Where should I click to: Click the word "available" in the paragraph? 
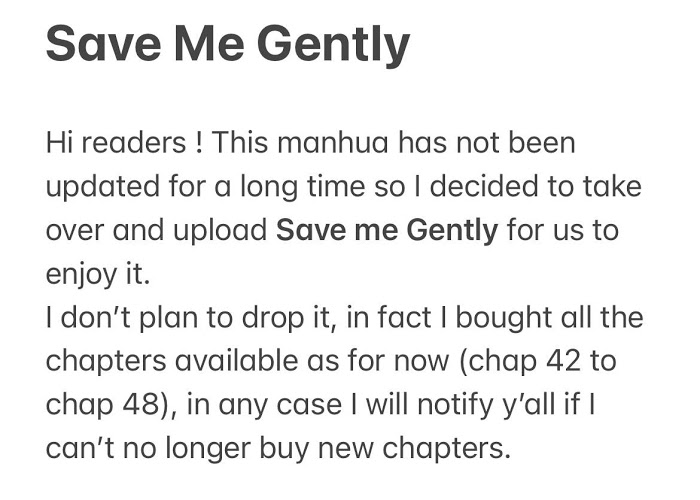coord(232,362)
